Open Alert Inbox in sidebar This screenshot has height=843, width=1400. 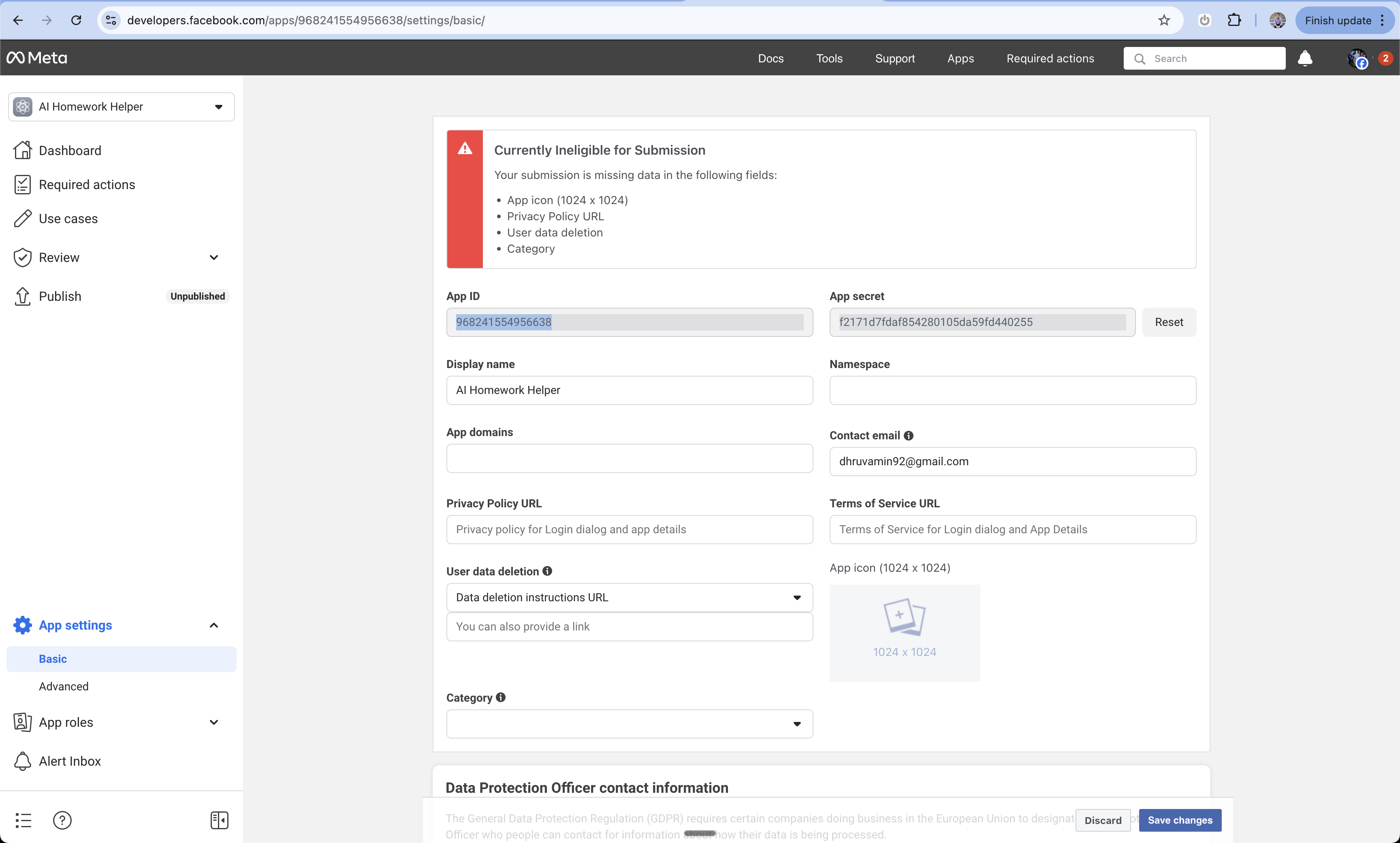[70, 761]
